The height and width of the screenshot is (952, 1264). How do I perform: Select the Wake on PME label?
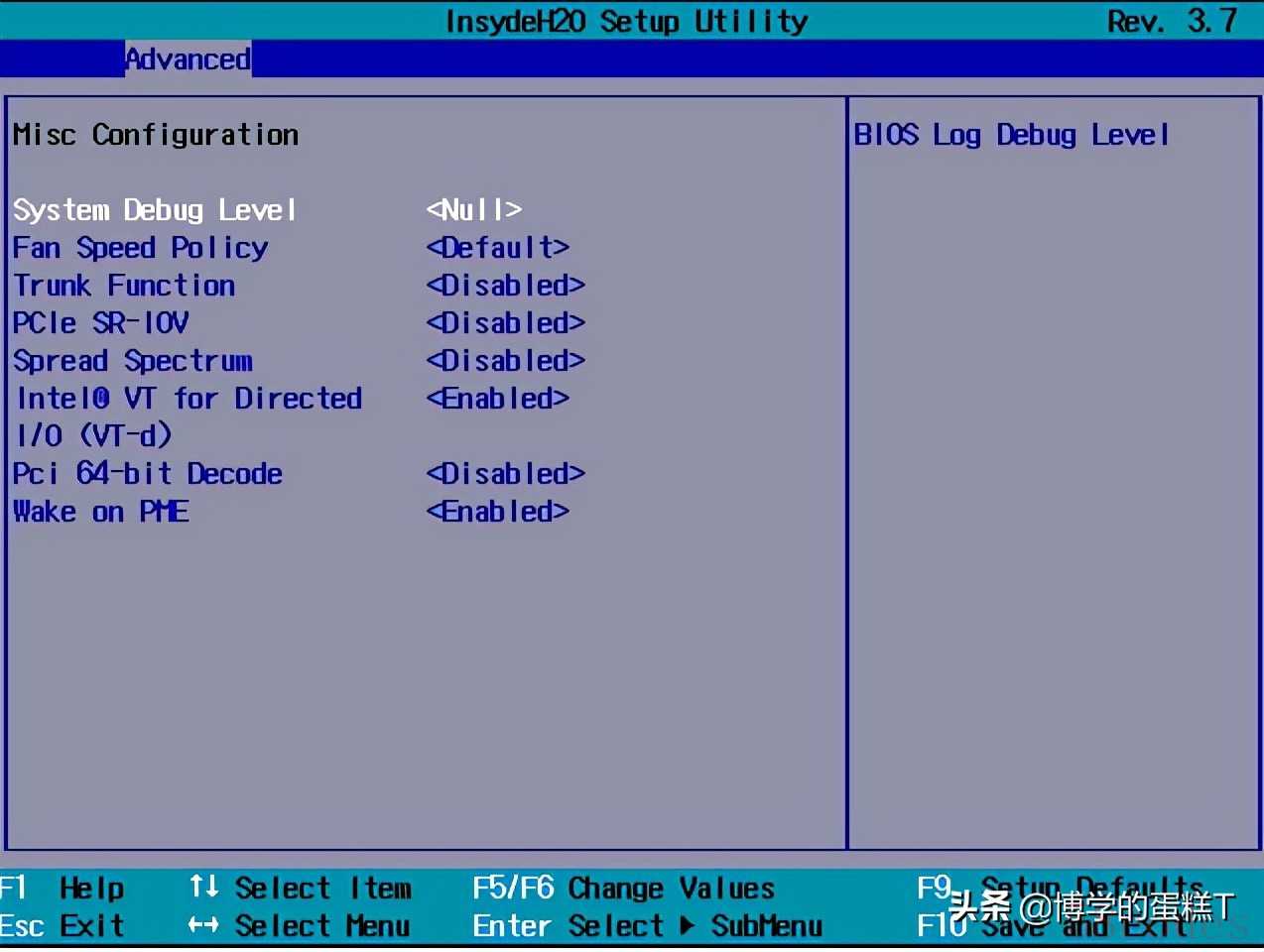coord(100,512)
